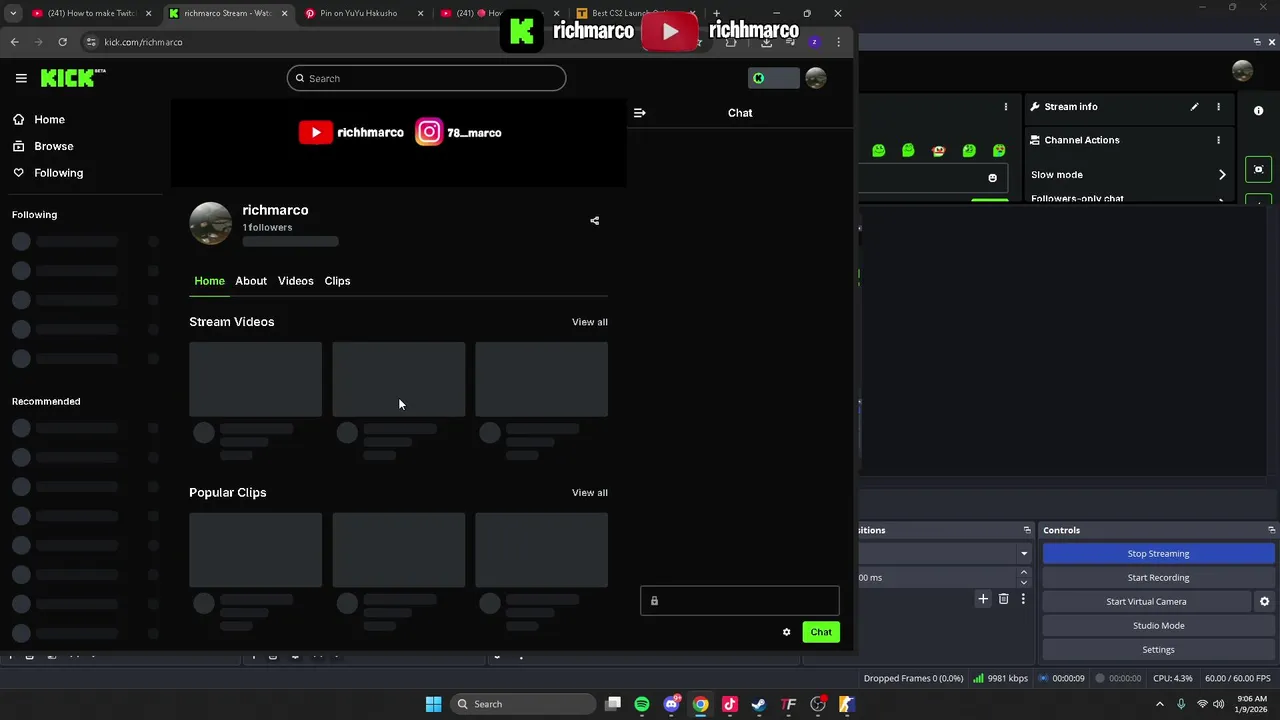This screenshot has height=720, width=1280.
Task: Share the richmarco channel
Action: tap(595, 221)
